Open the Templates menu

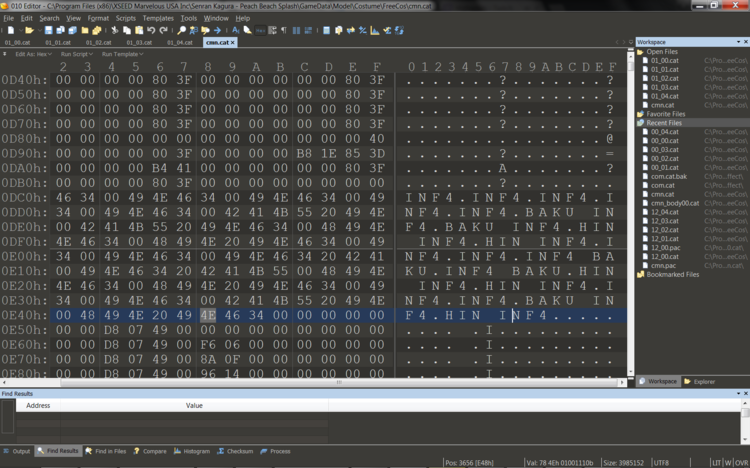click(x=158, y=18)
